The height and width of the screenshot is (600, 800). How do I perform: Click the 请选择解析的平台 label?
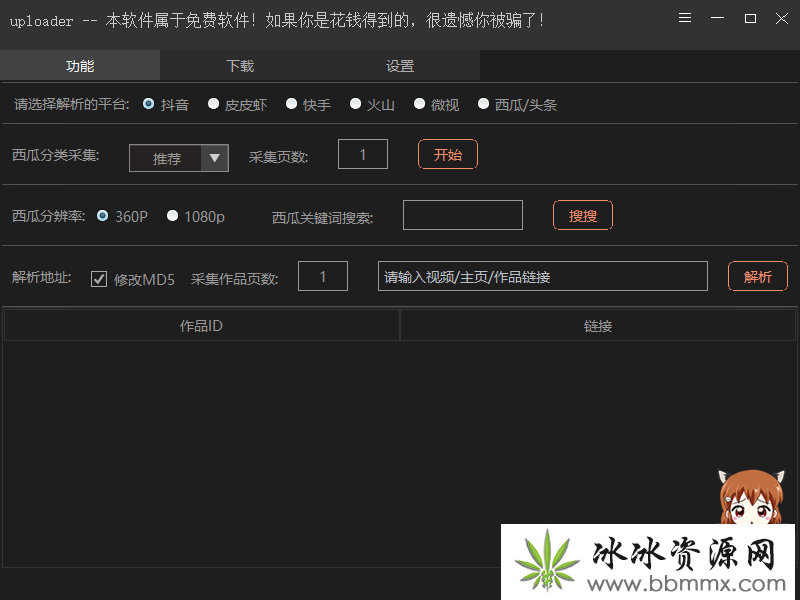click(71, 105)
